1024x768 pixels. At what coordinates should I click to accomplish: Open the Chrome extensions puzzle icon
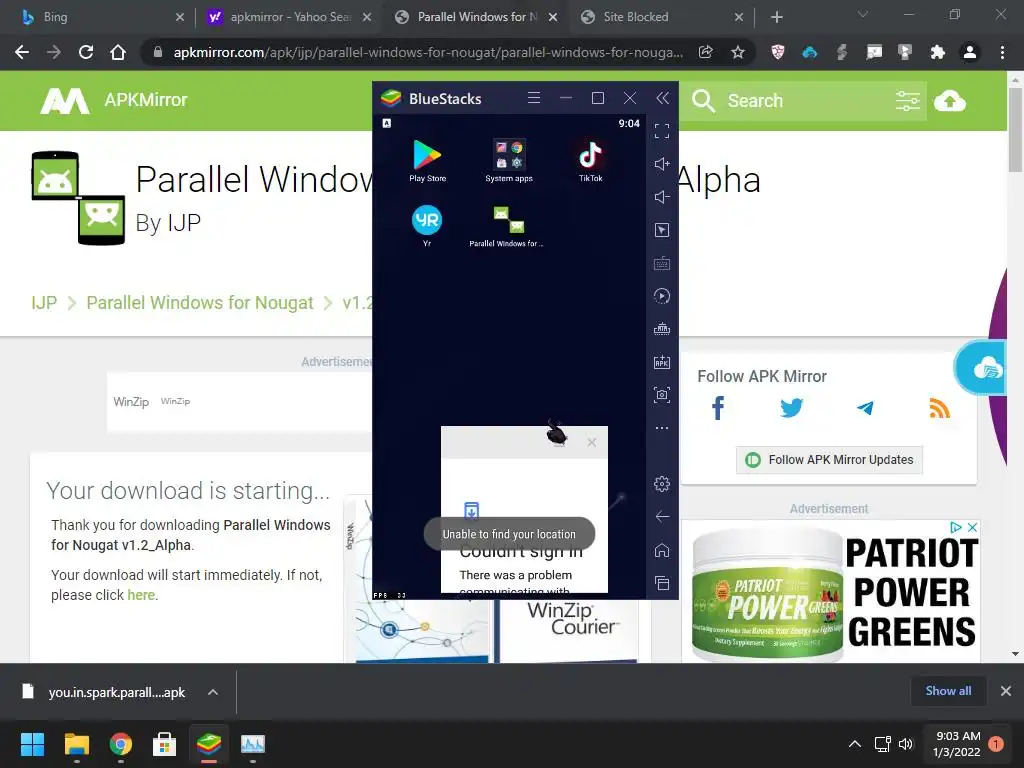[x=938, y=52]
